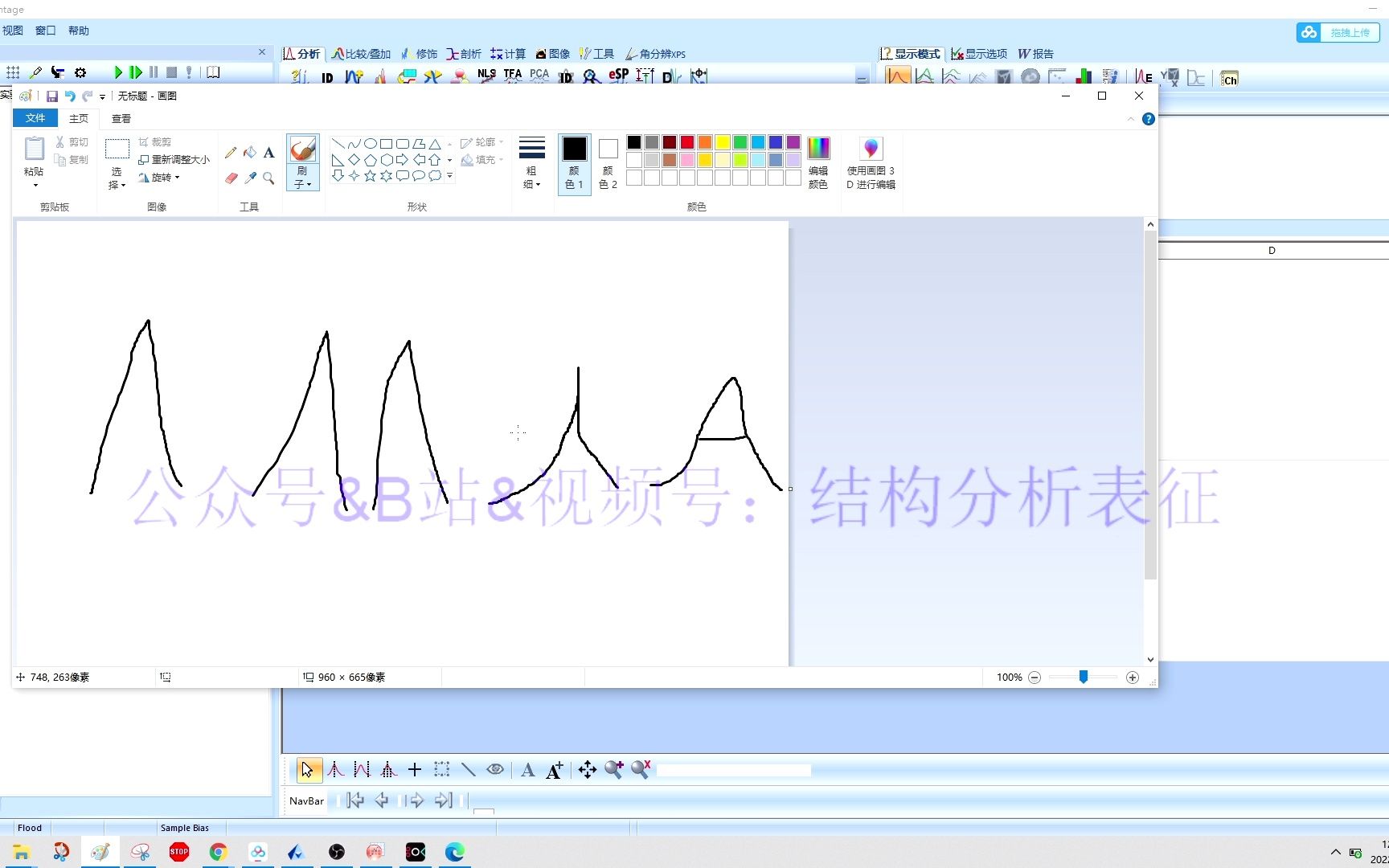Click the eye icon in bottom toolbar

pos(495,769)
